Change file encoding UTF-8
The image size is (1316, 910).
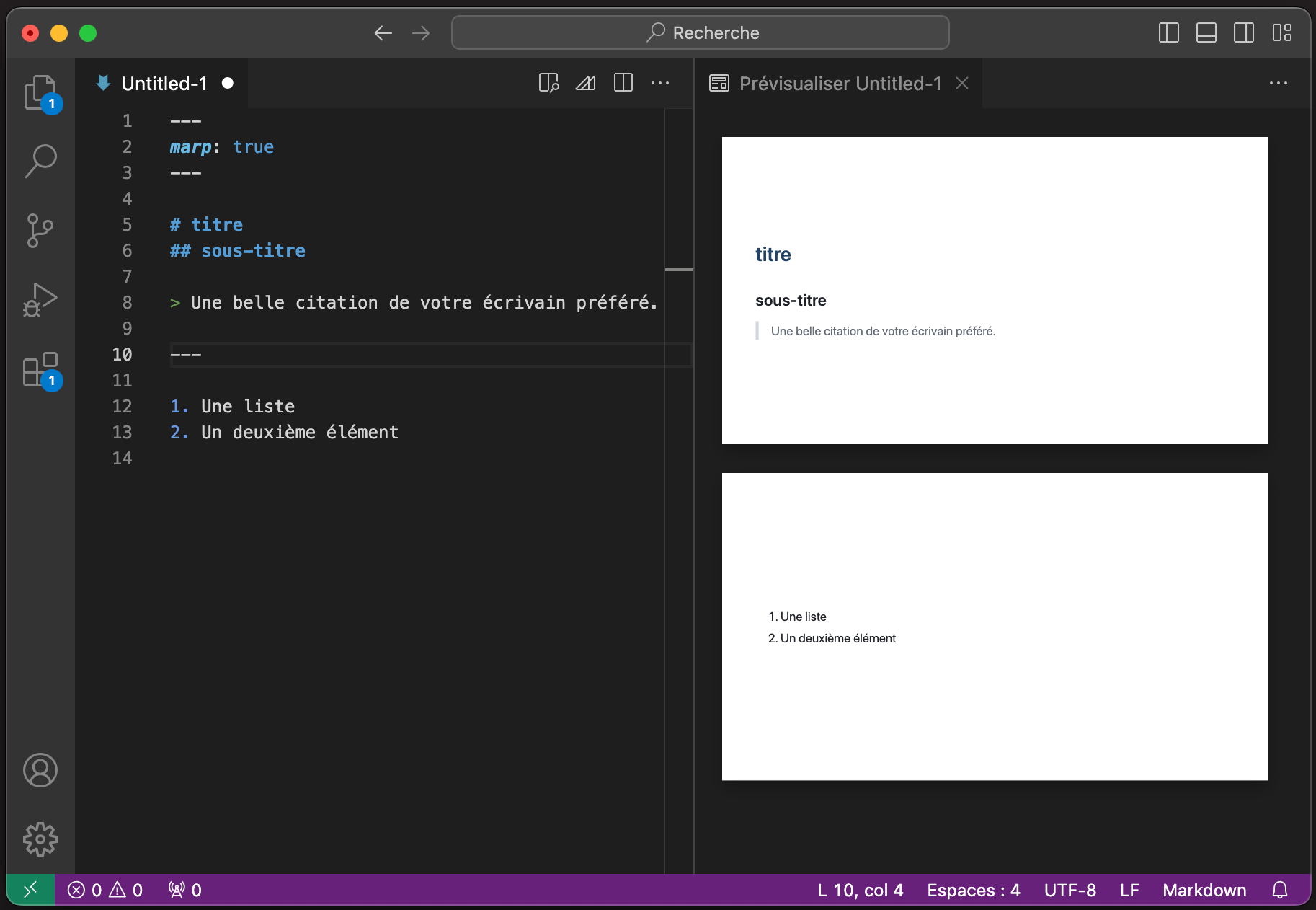point(1070,890)
